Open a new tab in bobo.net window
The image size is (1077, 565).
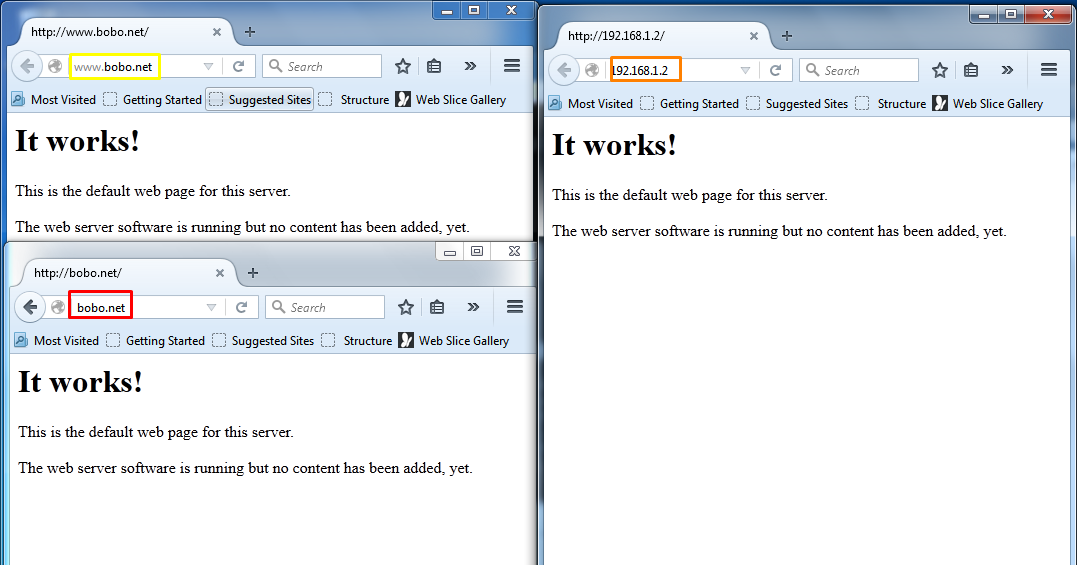[x=253, y=273]
